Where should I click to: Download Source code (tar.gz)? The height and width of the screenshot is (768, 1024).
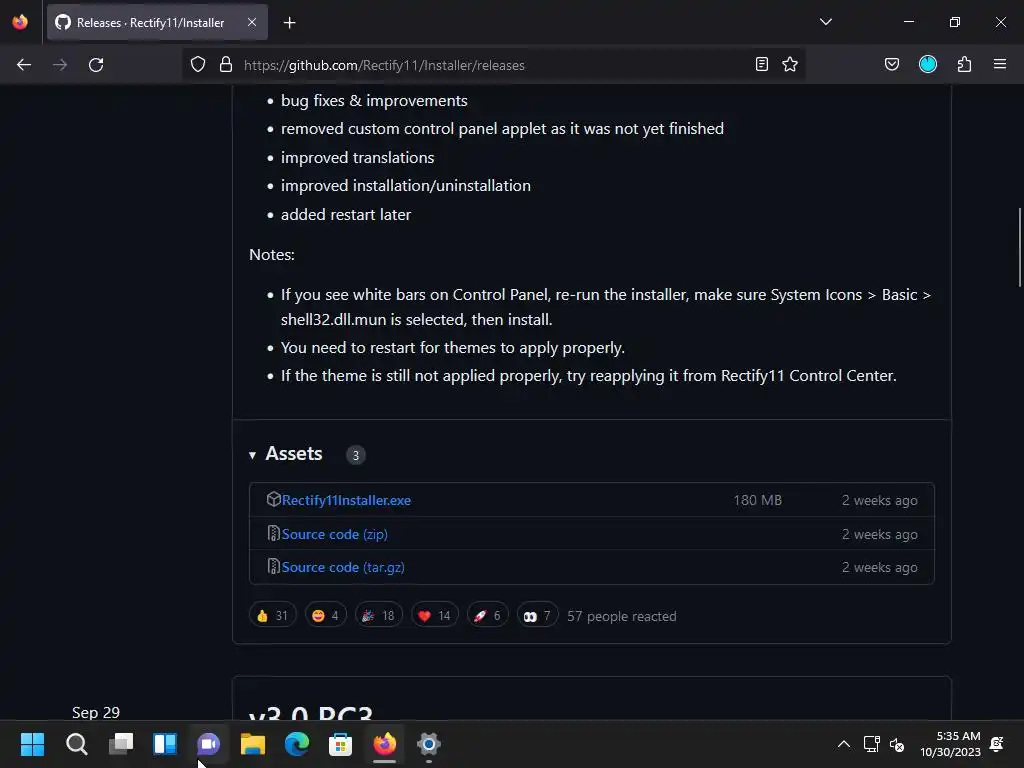coord(343,568)
